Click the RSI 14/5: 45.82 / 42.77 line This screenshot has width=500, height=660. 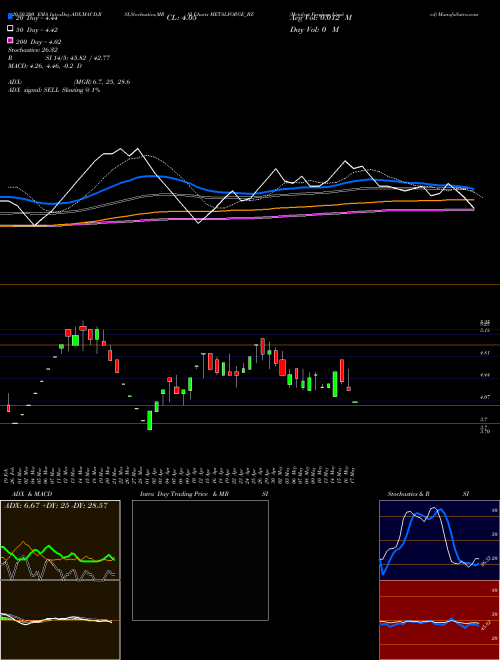click(x=59, y=58)
